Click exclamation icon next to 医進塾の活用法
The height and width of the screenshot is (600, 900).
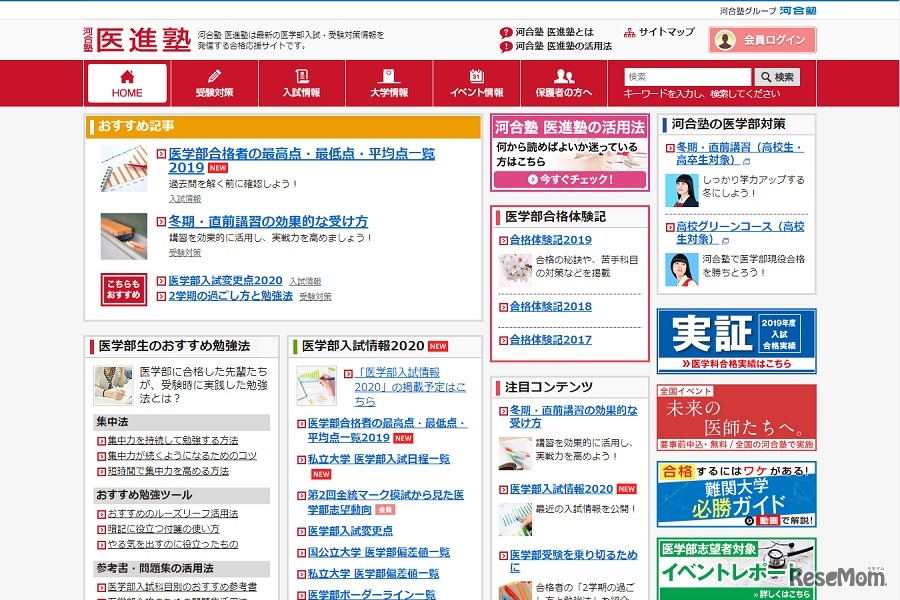(x=506, y=47)
